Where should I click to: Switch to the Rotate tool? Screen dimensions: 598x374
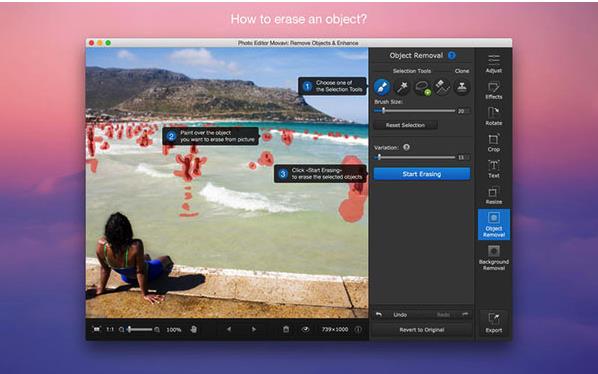tap(494, 117)
